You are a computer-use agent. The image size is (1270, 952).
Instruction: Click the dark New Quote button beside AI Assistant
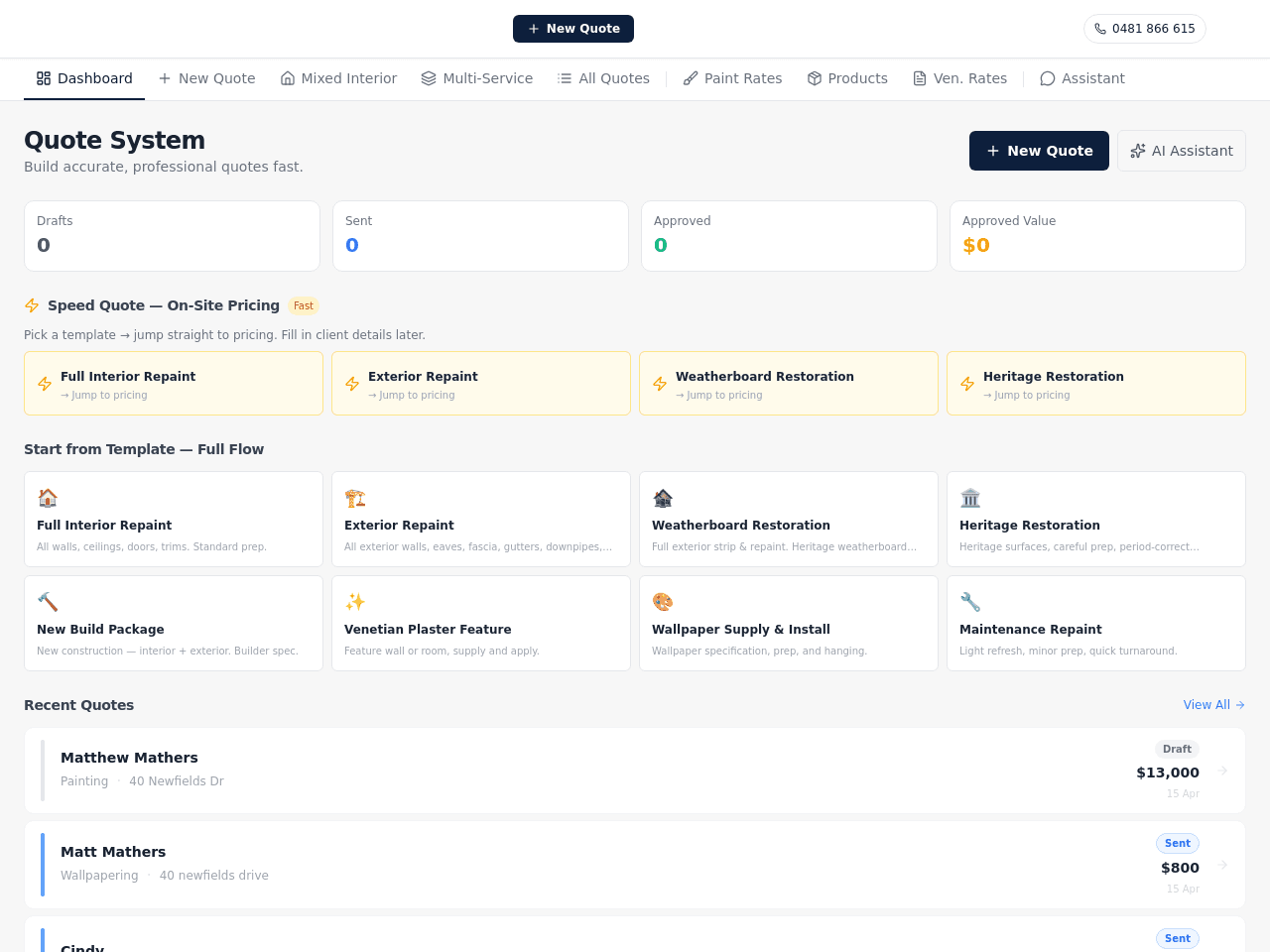pos(1039,151)
